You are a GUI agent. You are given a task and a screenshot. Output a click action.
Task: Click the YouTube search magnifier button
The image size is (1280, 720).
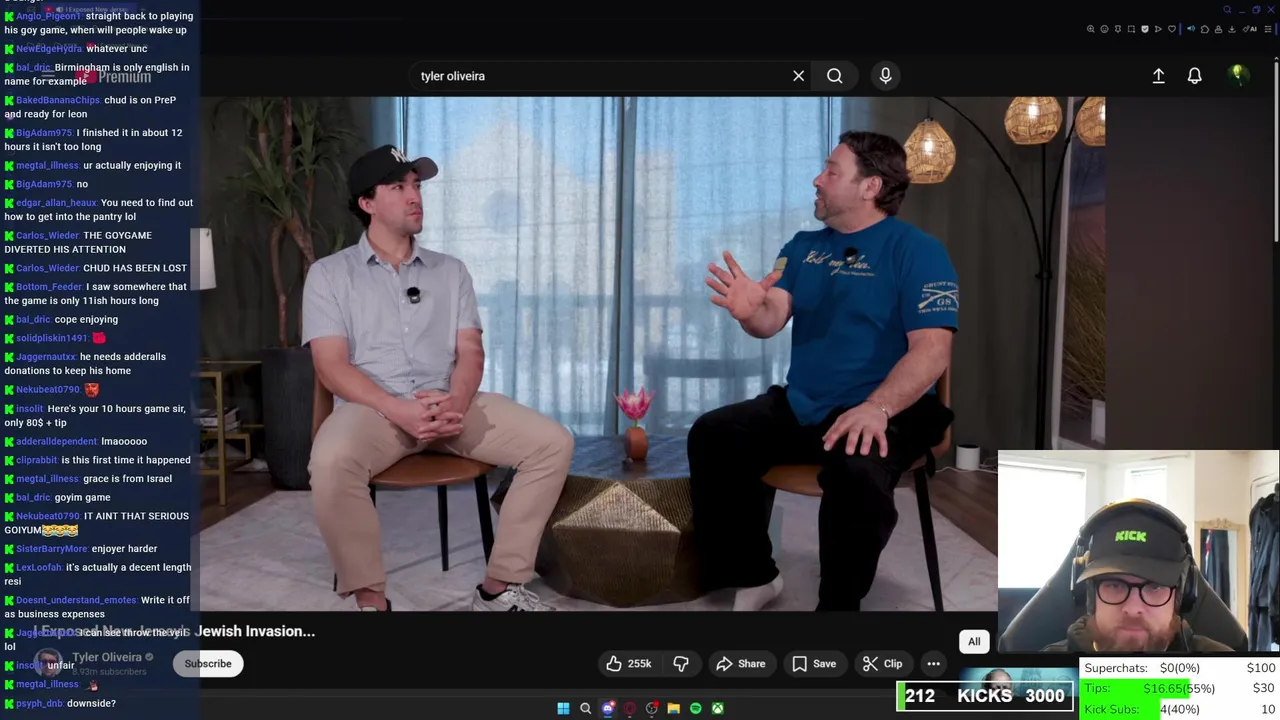click(x=834, y=76)
